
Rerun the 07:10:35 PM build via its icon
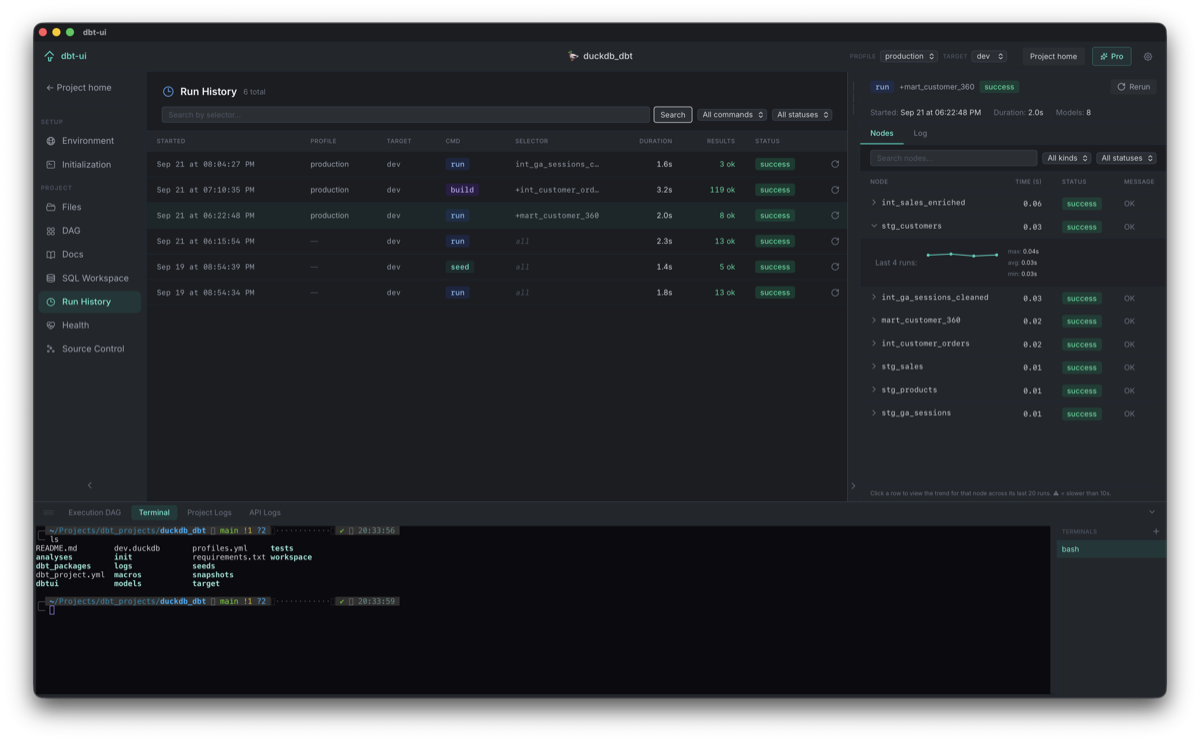835,190
